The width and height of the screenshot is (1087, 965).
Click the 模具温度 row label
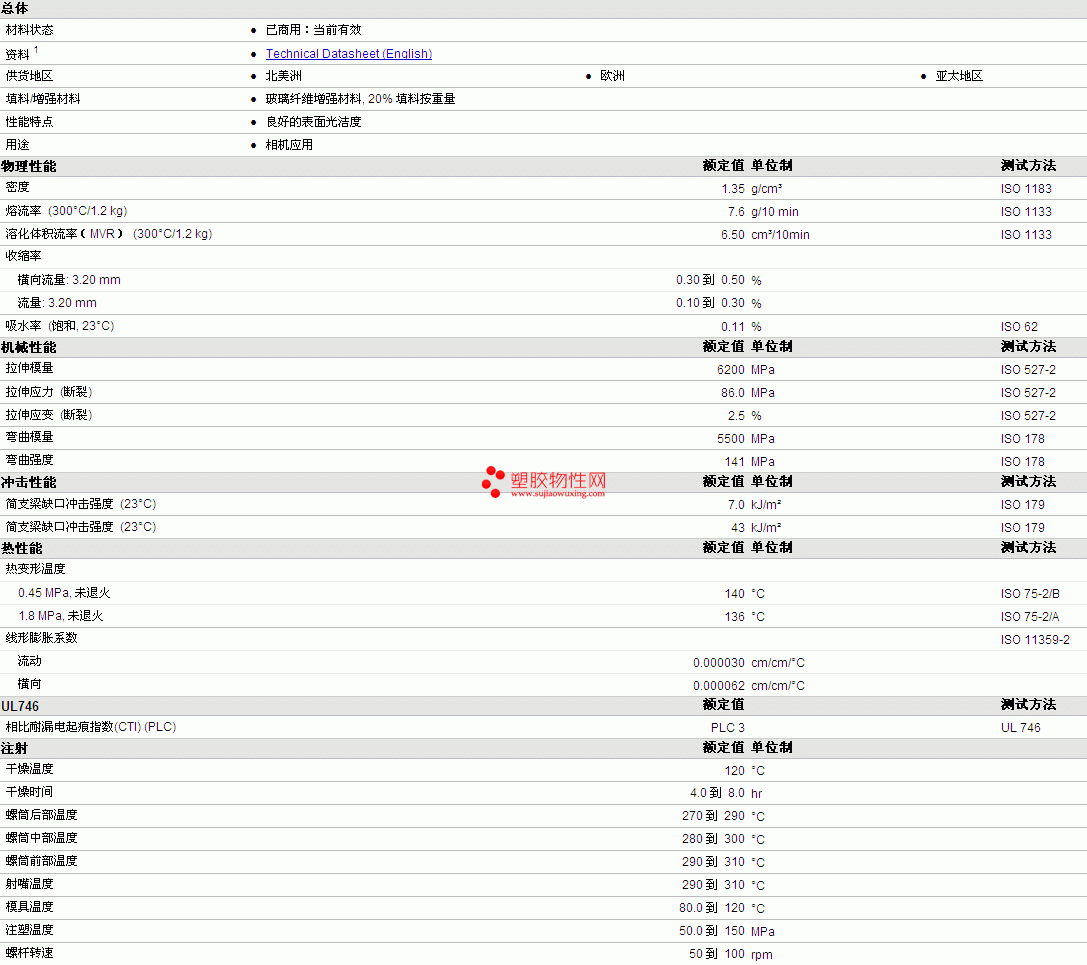(29, 906)
